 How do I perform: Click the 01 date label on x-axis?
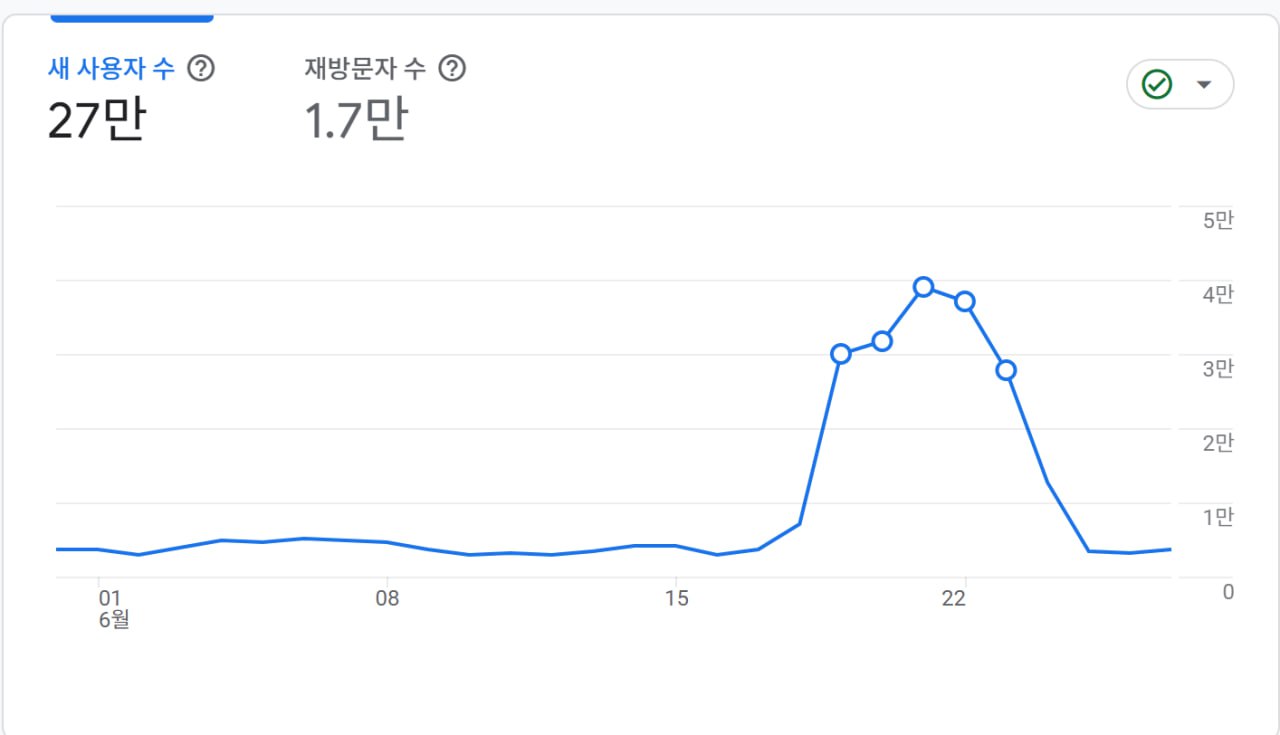click(109, 598)
